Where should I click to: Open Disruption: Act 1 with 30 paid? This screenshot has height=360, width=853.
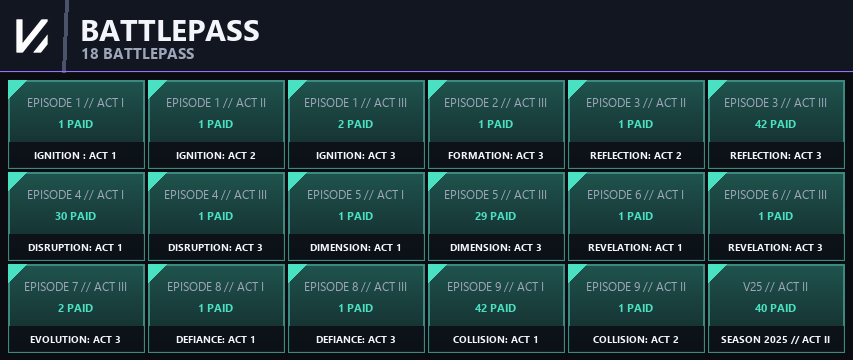click(x=76, y=216)
